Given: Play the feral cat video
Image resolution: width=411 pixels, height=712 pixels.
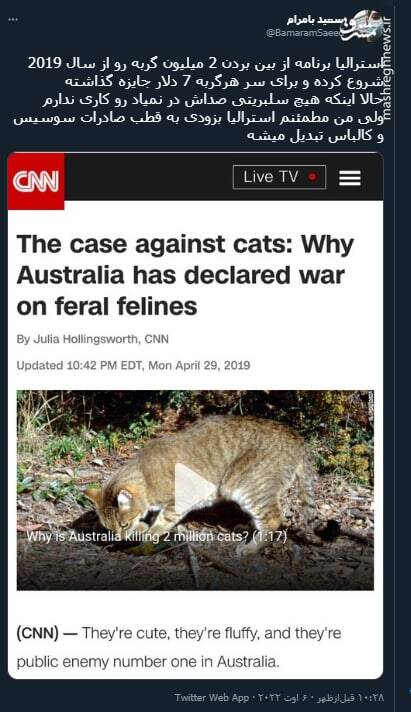Looking at the screenshot, I should pyautogui.click(x=195, y=490).
